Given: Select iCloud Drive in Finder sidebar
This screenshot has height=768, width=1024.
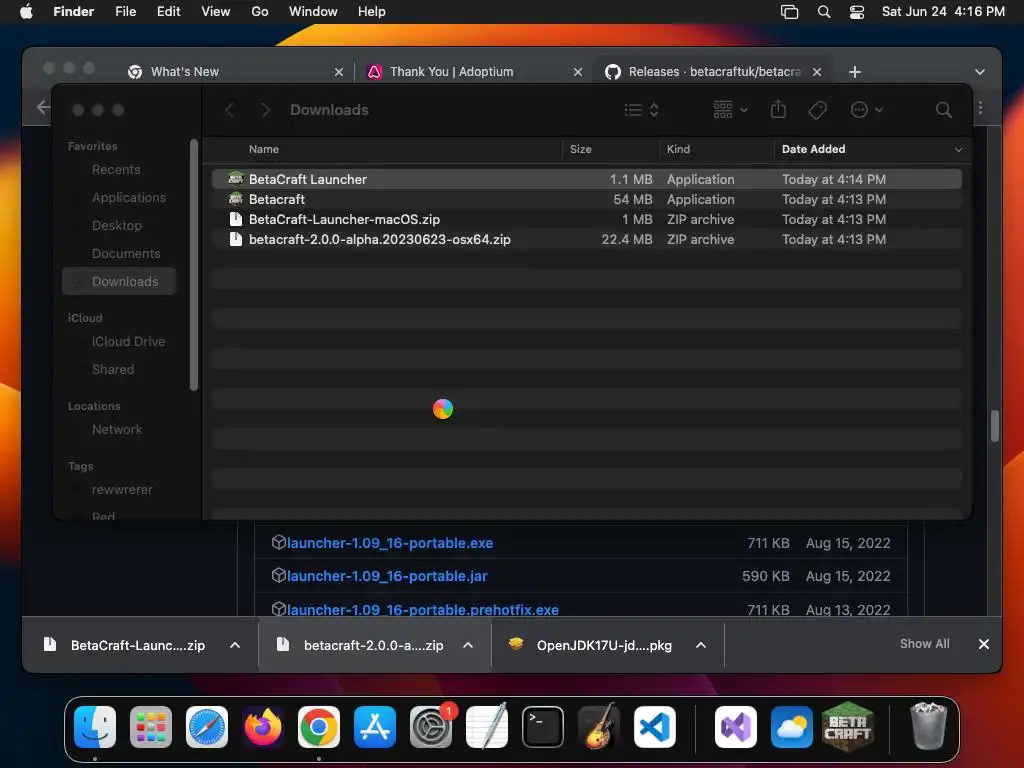Looking at the screenshot, I should (128, 342).
